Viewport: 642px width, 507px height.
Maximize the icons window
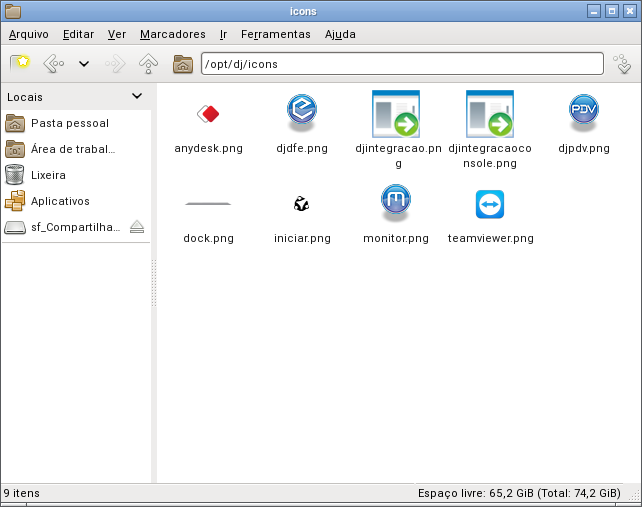(x=612, y=11)
